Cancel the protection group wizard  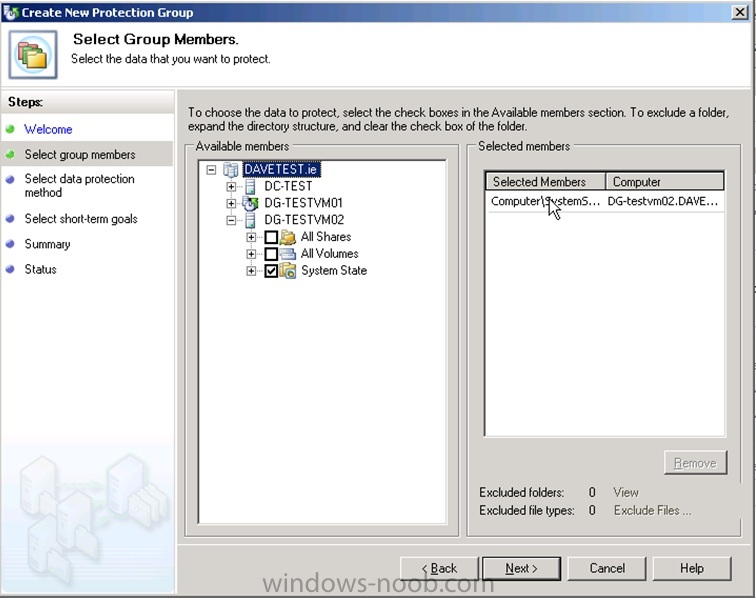coord(607,569)
